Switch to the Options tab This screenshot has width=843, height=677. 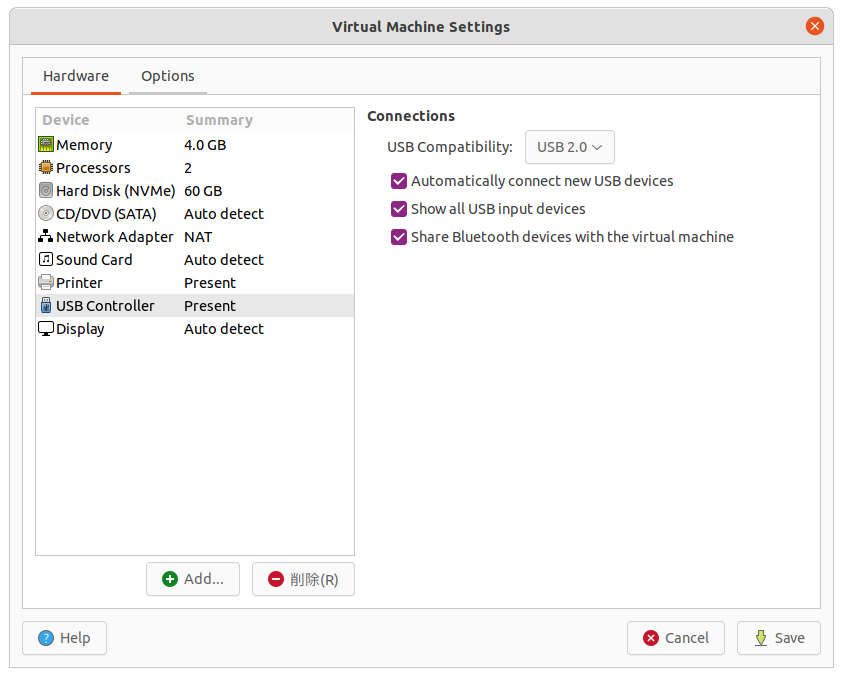click(x=168, y=76)
